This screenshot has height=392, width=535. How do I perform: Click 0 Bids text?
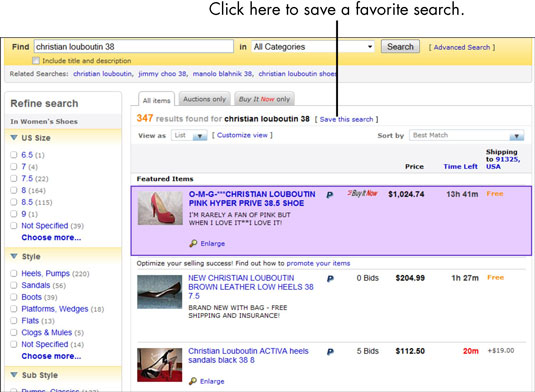click(x=368, y=278)
